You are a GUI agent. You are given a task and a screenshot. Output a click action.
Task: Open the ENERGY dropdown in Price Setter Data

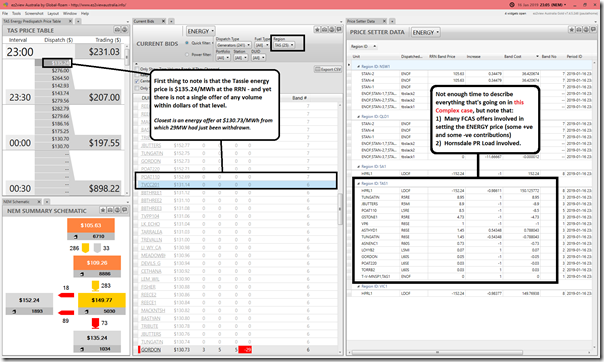(x=426, y=32)
